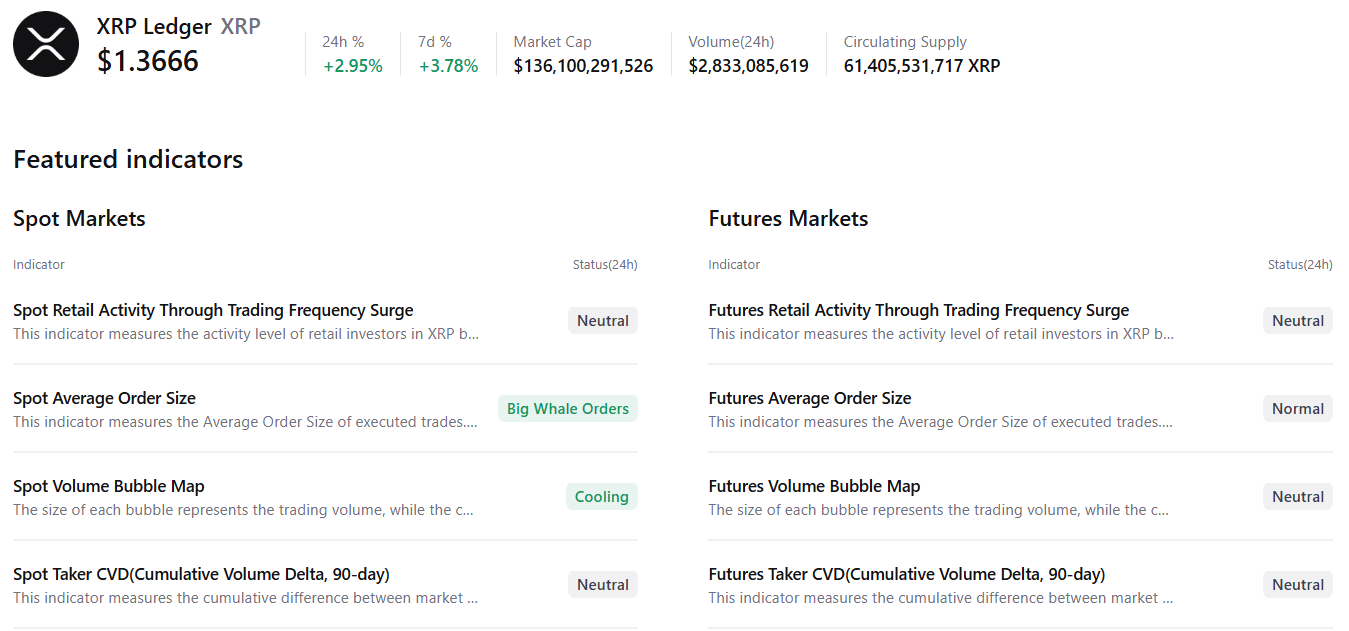Click the XRP Ledger logo icon
Screen dimensions: 1349x631
[x=46, y=44]
